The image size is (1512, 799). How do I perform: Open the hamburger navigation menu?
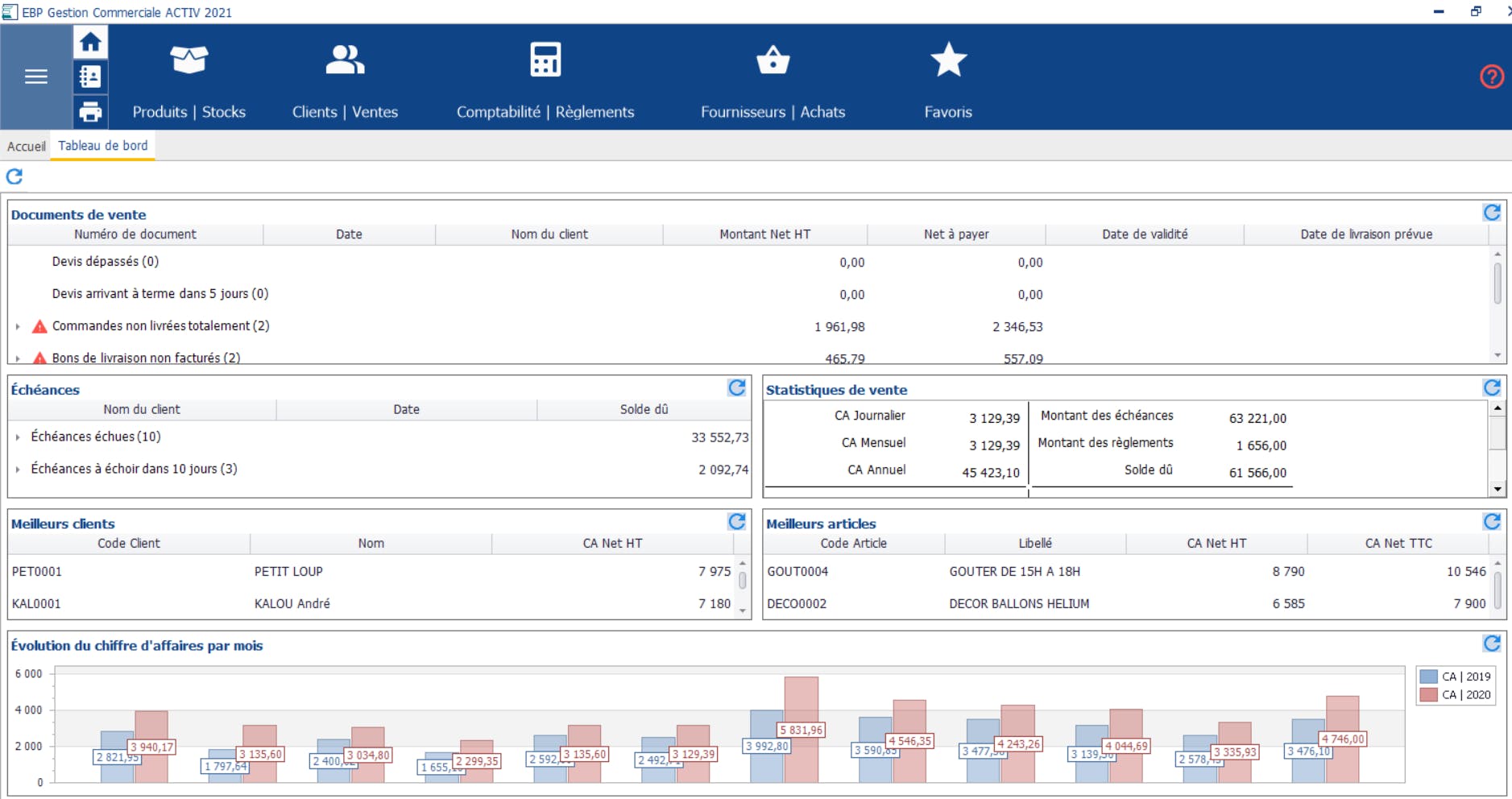35,77
